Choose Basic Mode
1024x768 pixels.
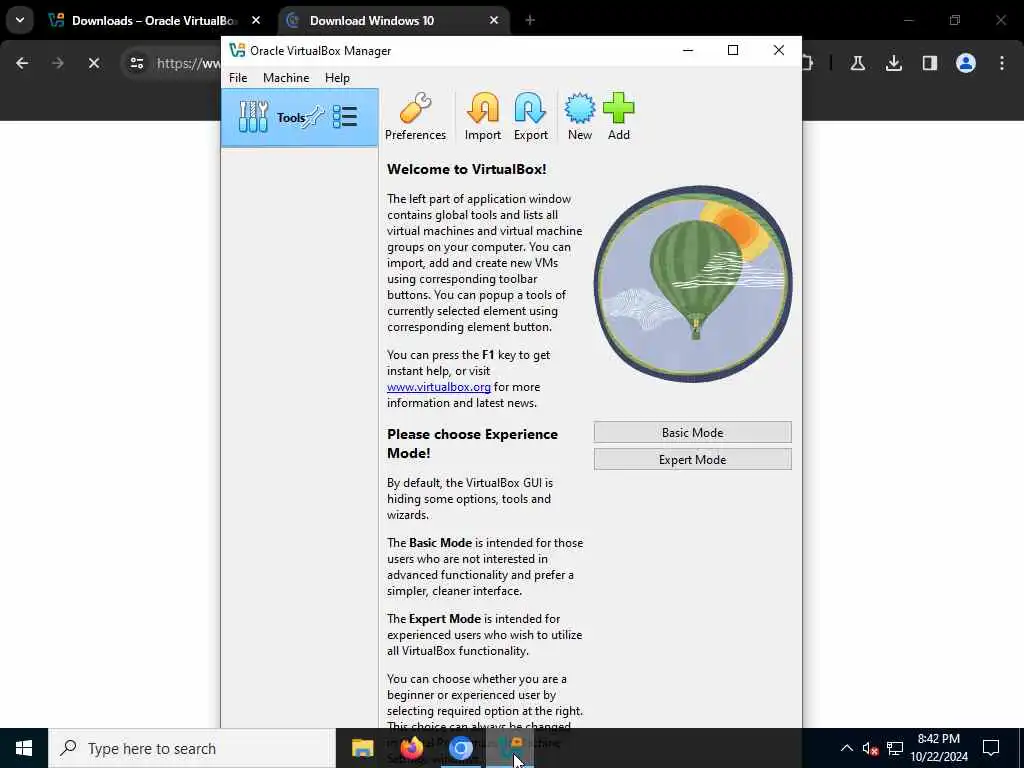pos(692,432)
